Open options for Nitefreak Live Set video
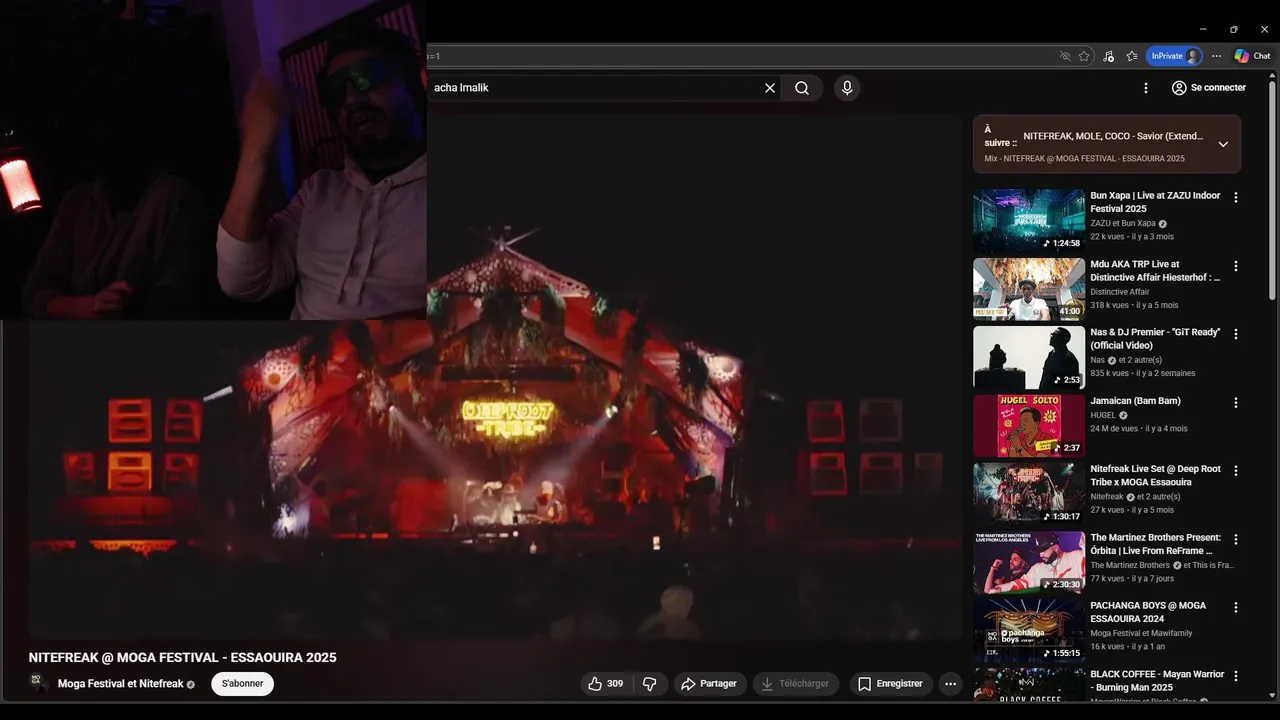The image size is (1280, 720). [x=1236, y=470]
